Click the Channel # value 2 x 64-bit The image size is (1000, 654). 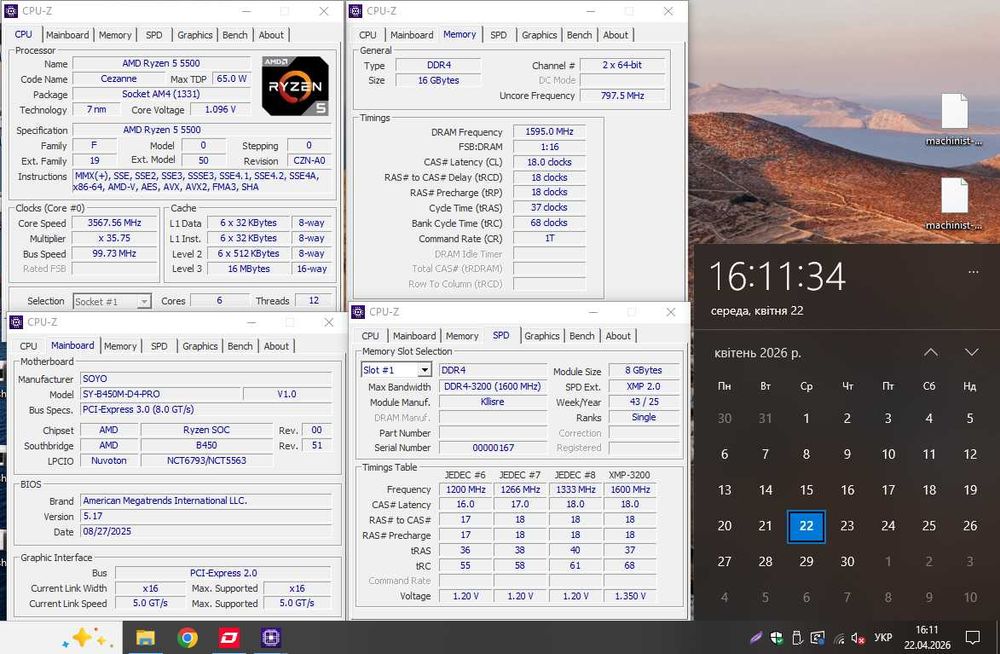point(622,64)
